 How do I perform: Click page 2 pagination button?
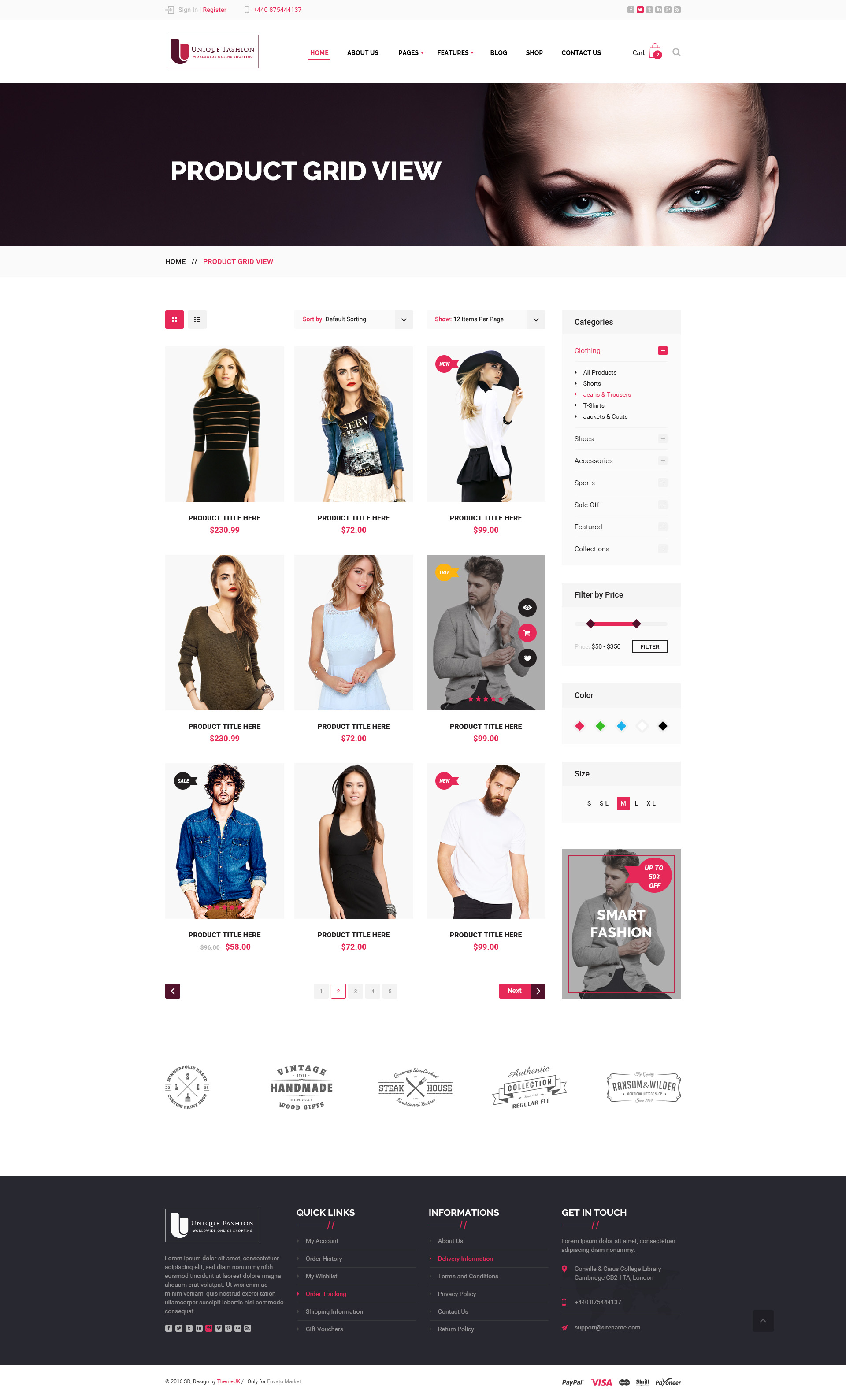pyautogui.click(x=339, y=991)
